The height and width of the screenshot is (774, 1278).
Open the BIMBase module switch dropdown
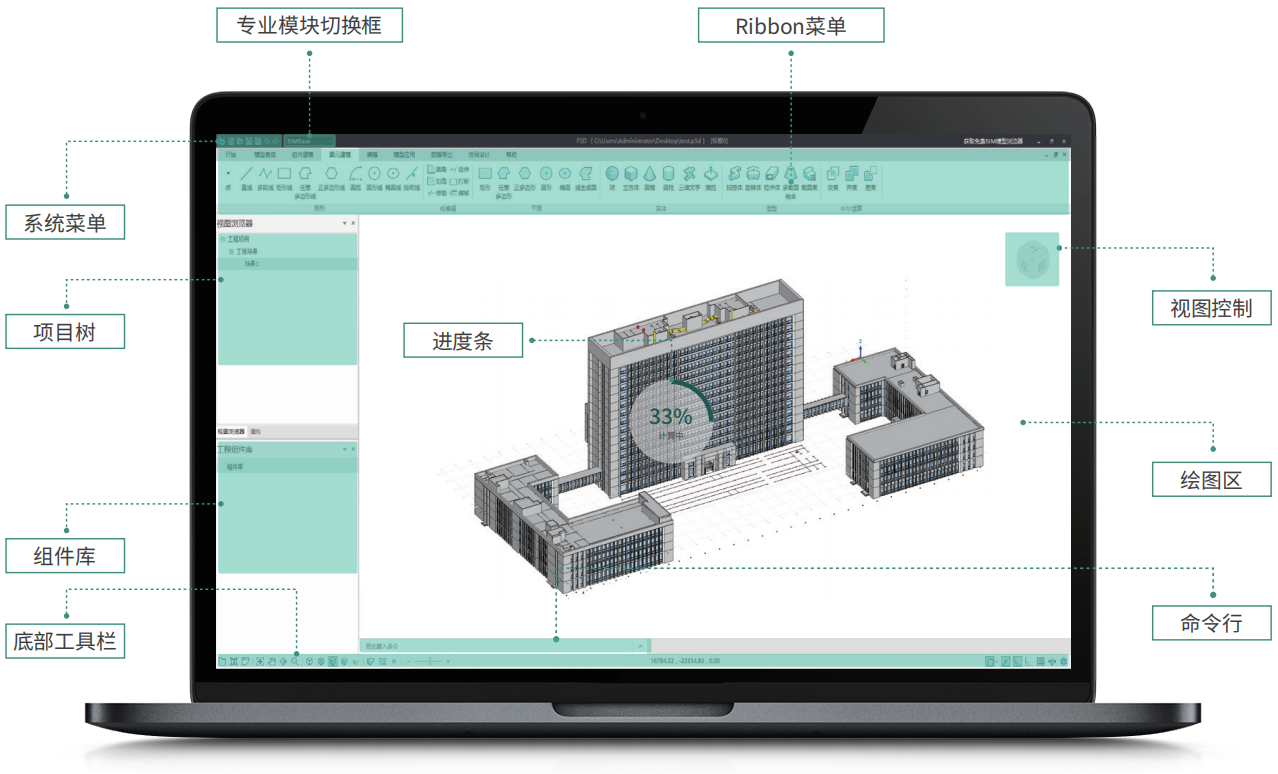309,141
